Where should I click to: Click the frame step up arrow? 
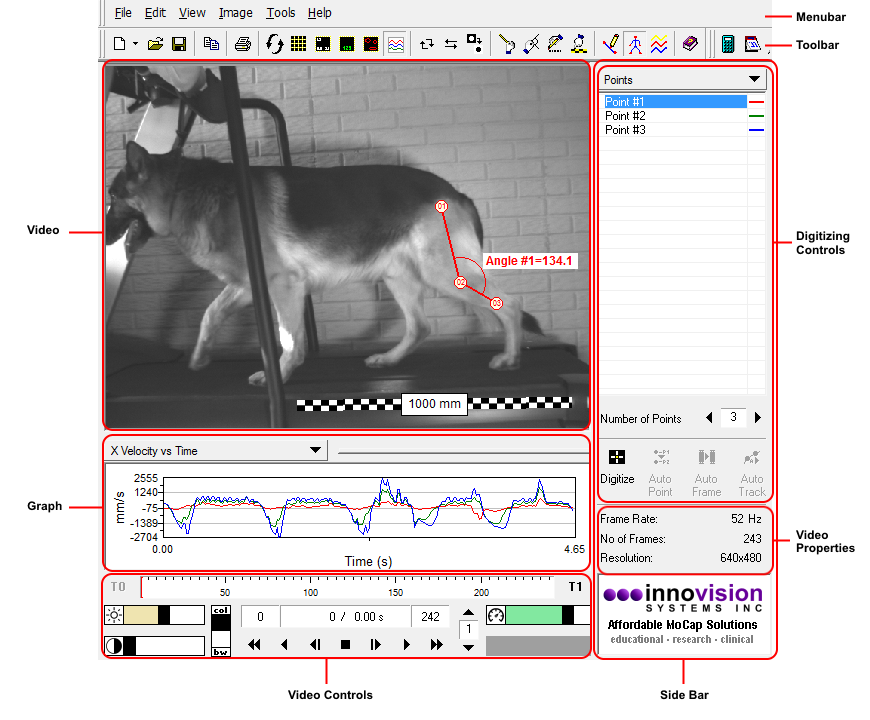coord(468,612)
